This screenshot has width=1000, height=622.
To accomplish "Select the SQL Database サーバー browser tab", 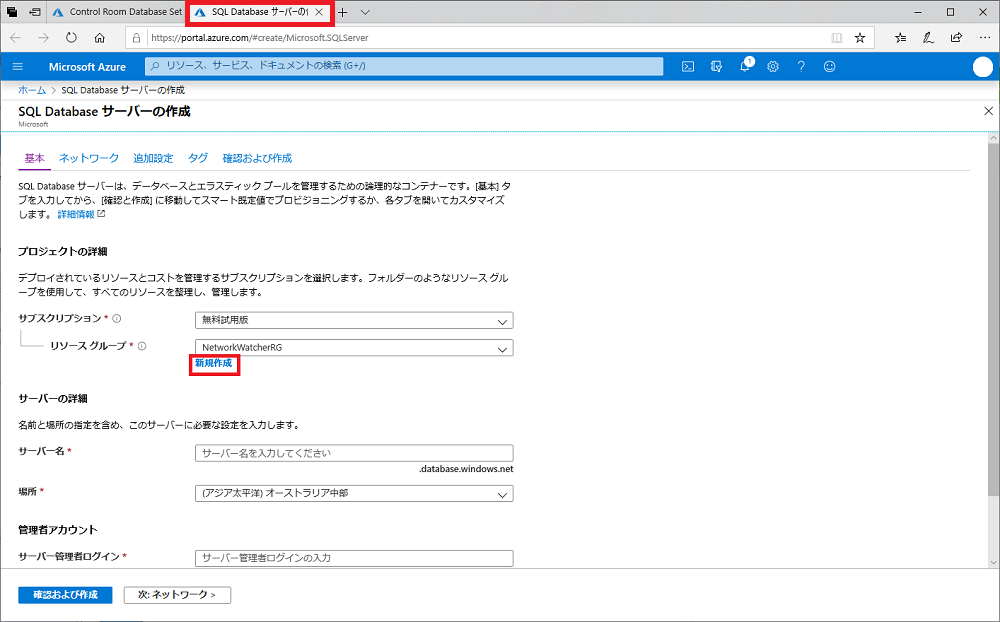I will [x=259, y=12].
